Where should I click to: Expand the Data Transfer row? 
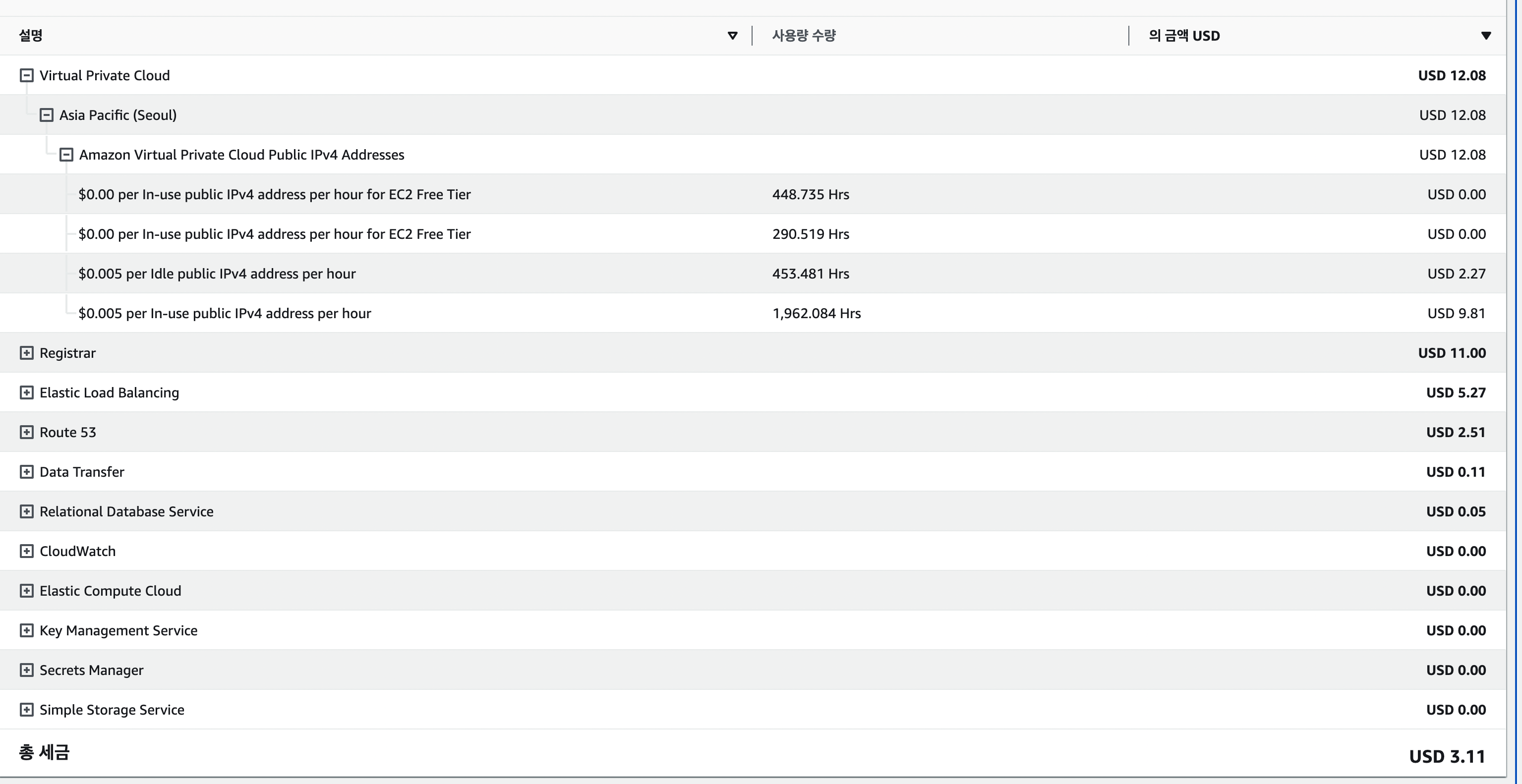[27, 471]
